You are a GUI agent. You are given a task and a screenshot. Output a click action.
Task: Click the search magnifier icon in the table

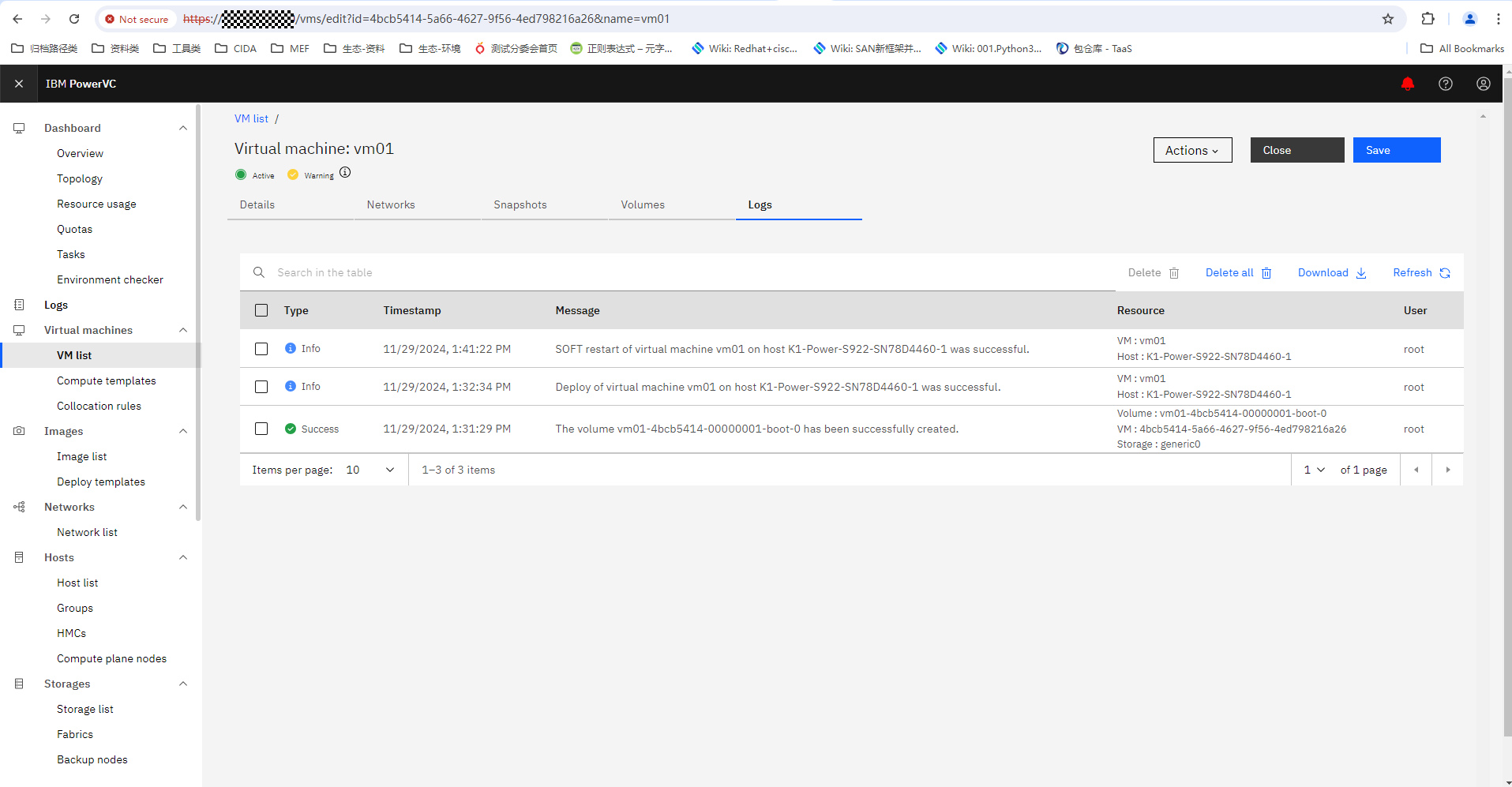pos(258,272)
